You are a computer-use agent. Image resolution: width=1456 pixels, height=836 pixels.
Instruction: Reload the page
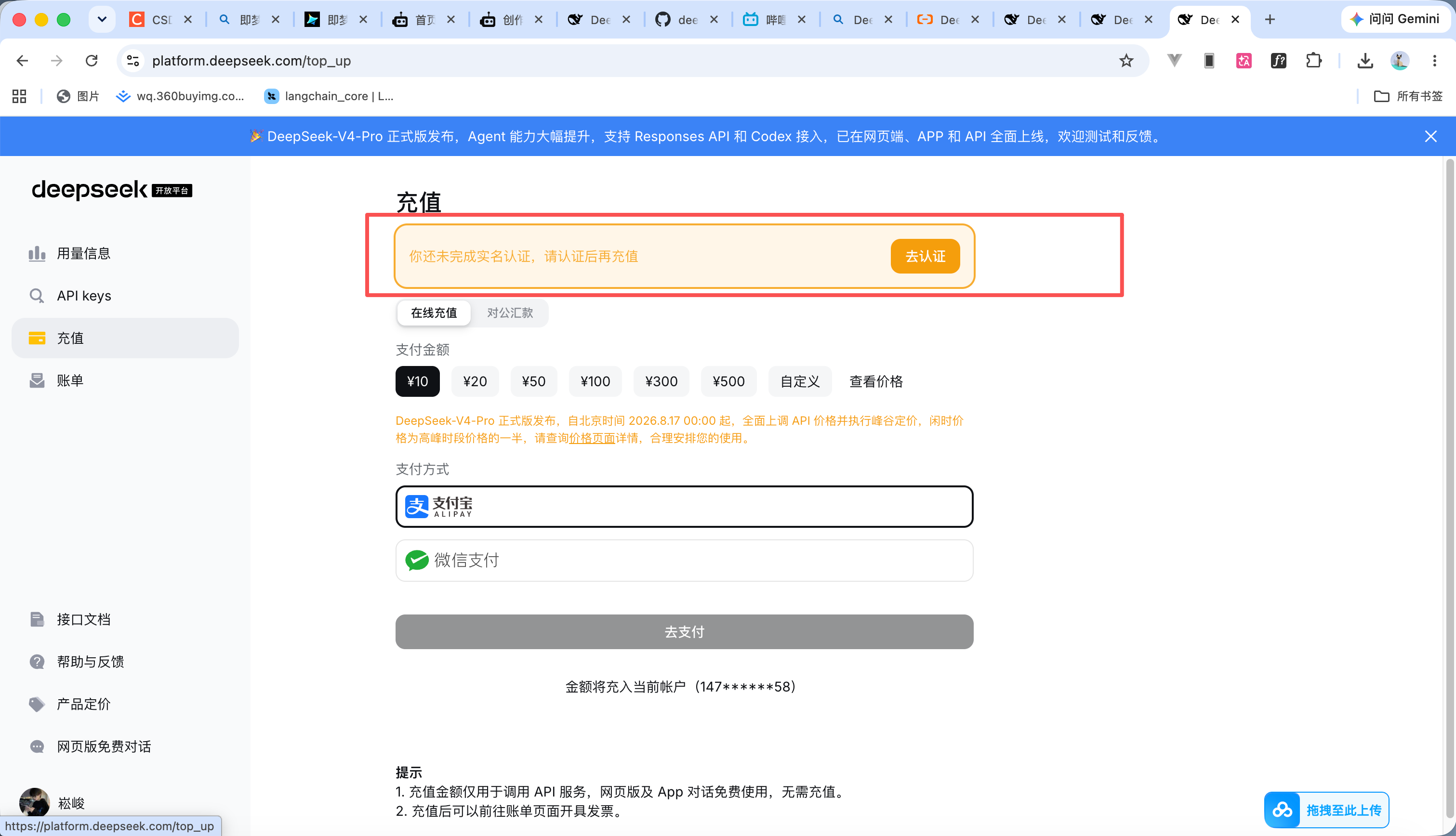[x=92, y=60]
